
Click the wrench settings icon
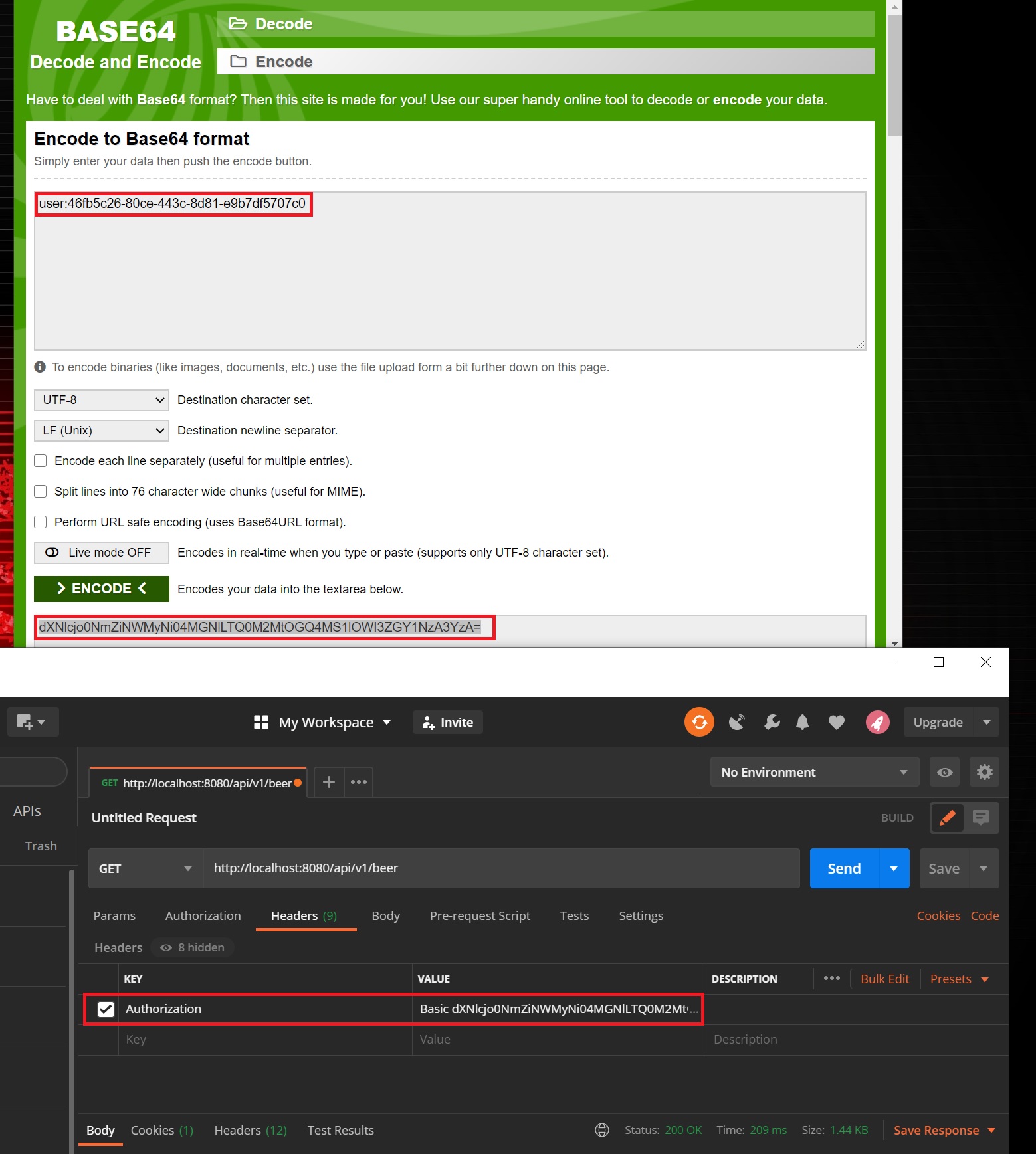[x=772, y=722]
